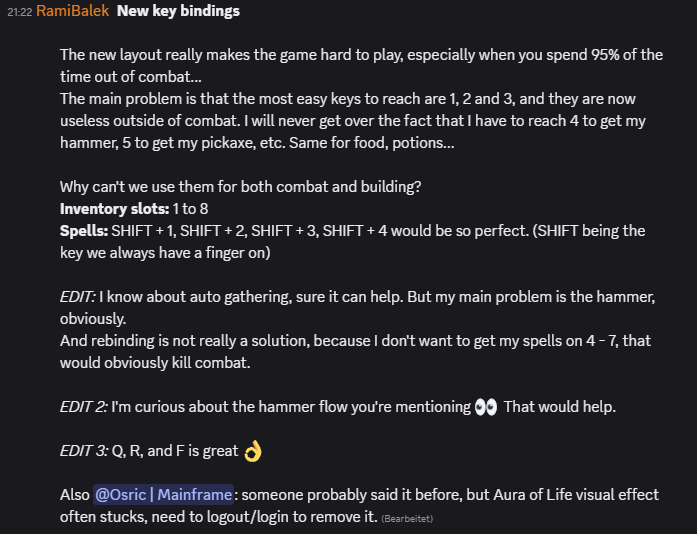Click the @Osric | Mainframe mention
This screenshot has width=697, height=534.
(x=164, y=495)
